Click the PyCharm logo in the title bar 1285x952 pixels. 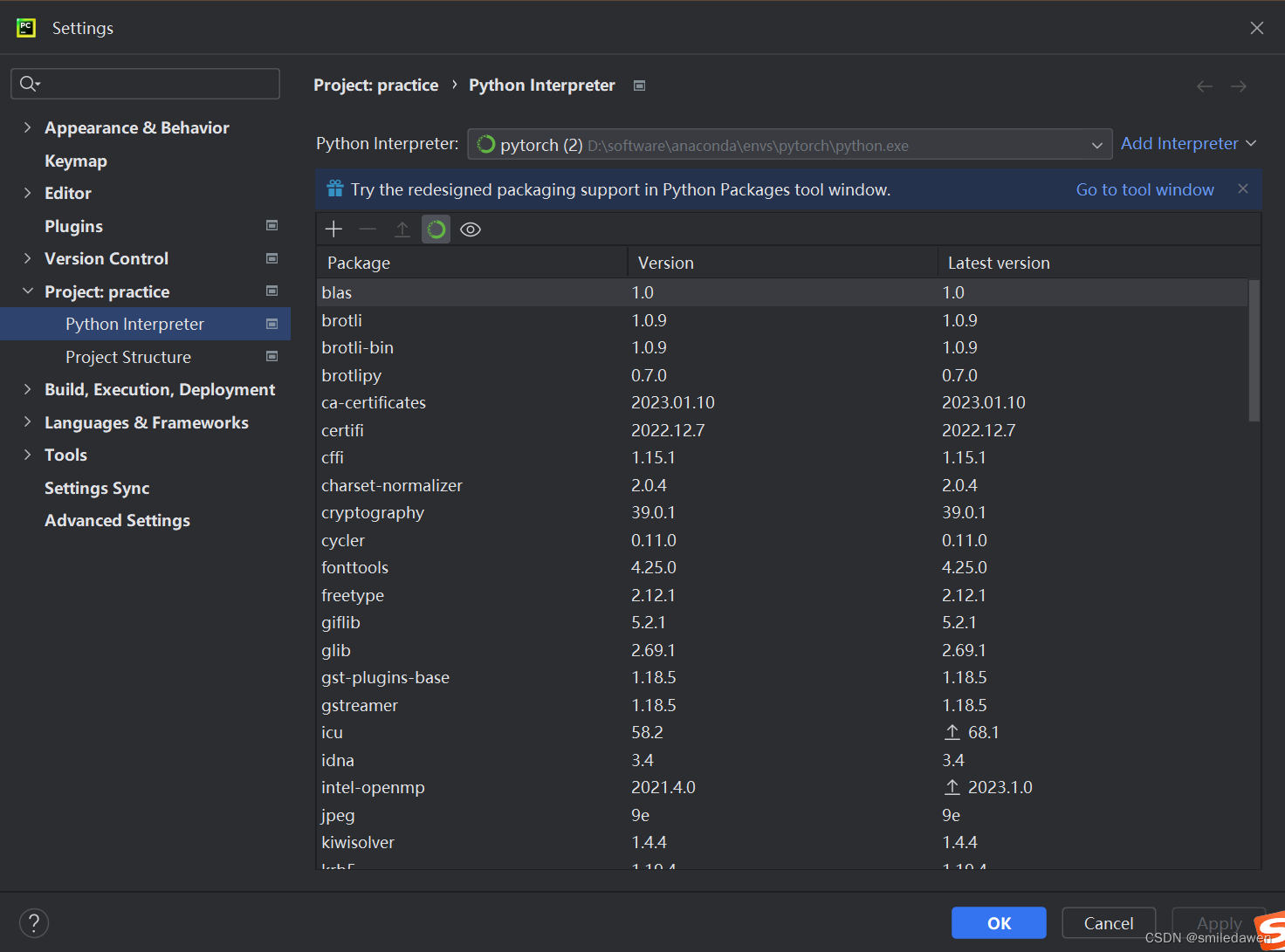(x=25, y=27)
